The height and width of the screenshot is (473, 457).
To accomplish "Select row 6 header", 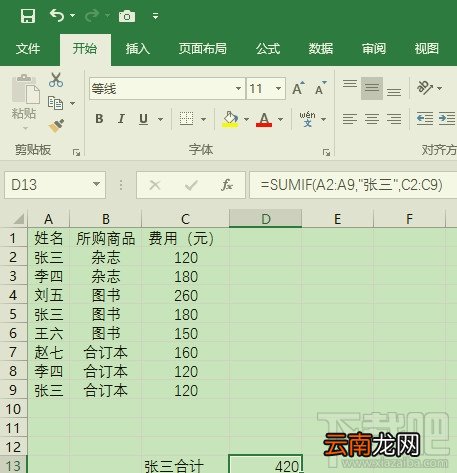I will pyautogui.click(x=13, y=333).
